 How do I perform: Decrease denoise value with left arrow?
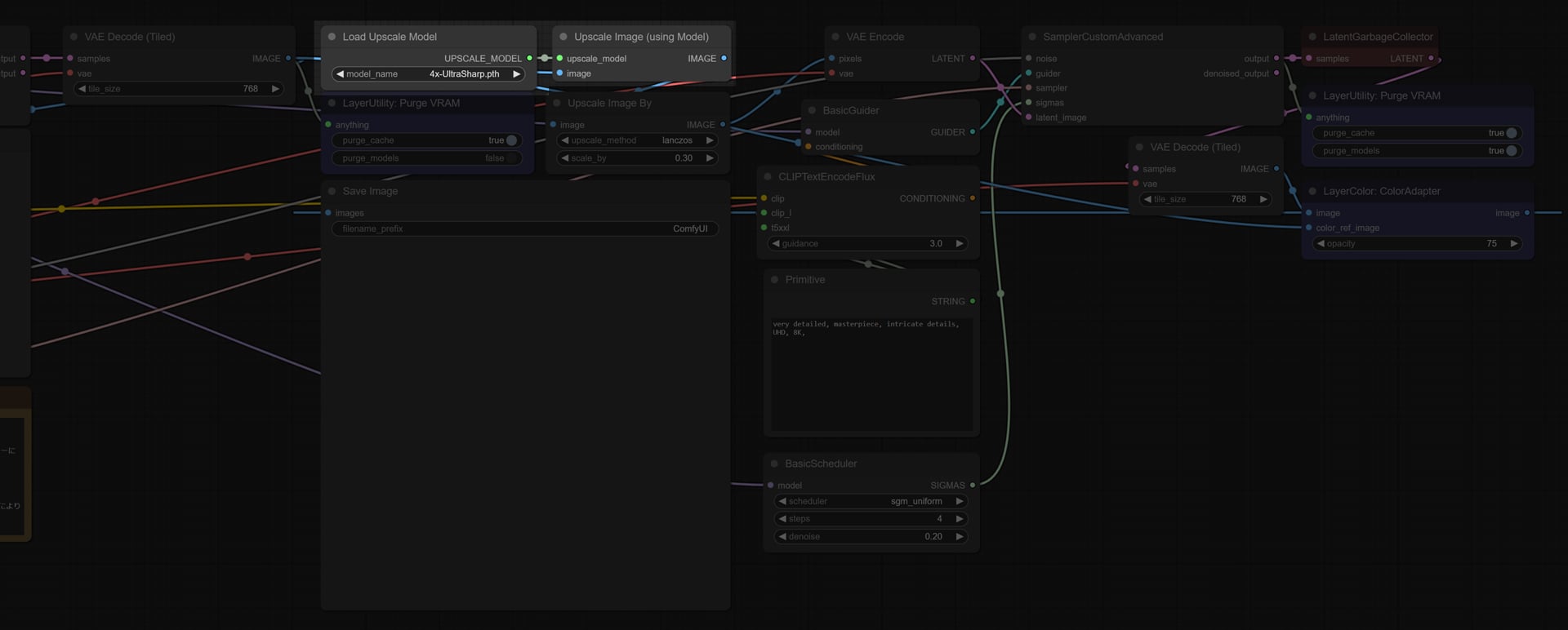(x=782, y=536)
